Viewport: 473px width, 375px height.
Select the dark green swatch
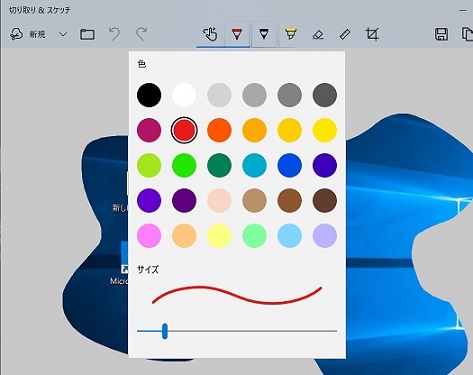click(x=219, y=165)
